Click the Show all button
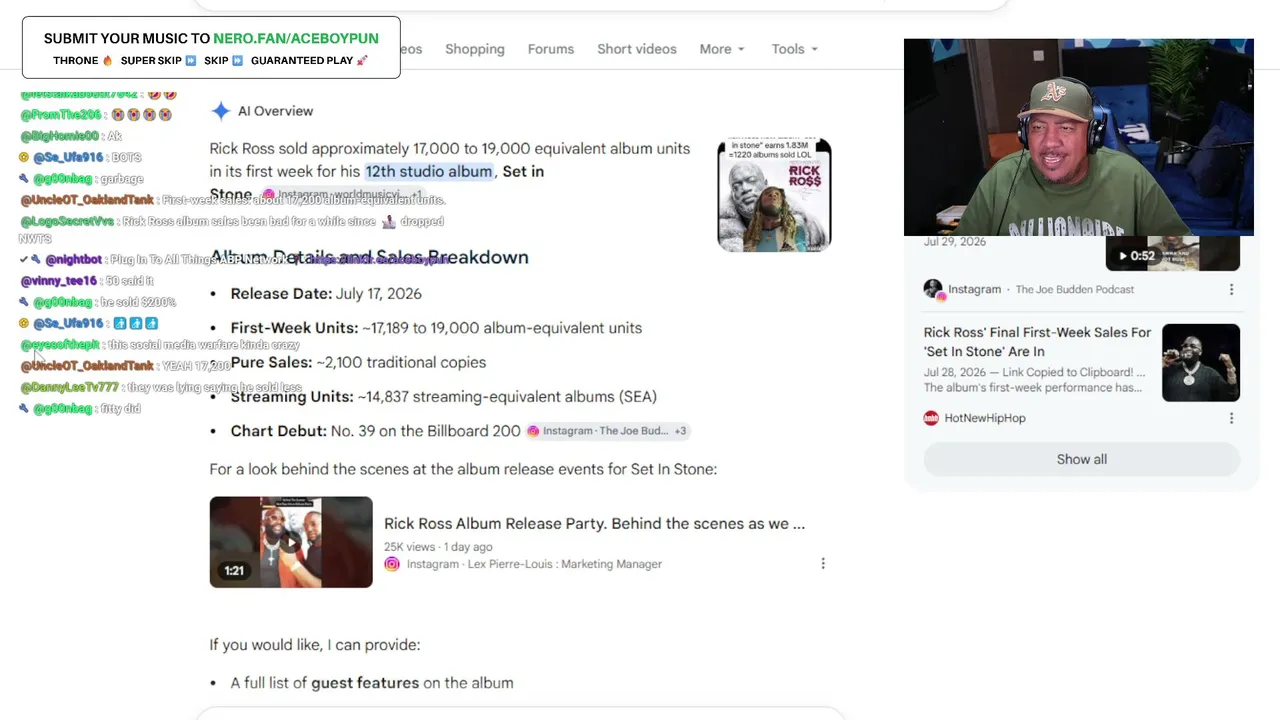This screenshot has width=1280, height=720. pos(1081,459)
